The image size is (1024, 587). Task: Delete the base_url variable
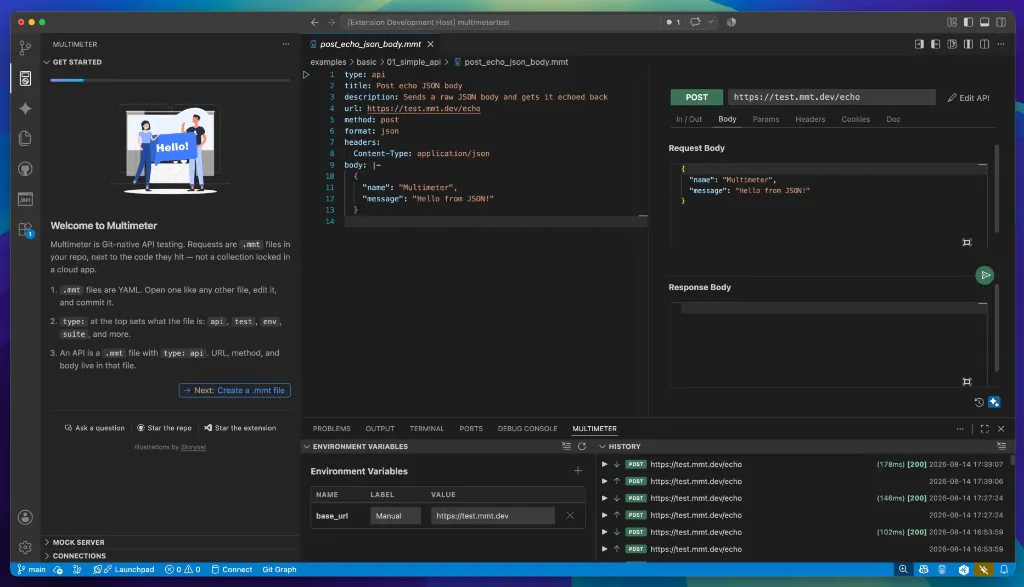click(x=570, y=516)
